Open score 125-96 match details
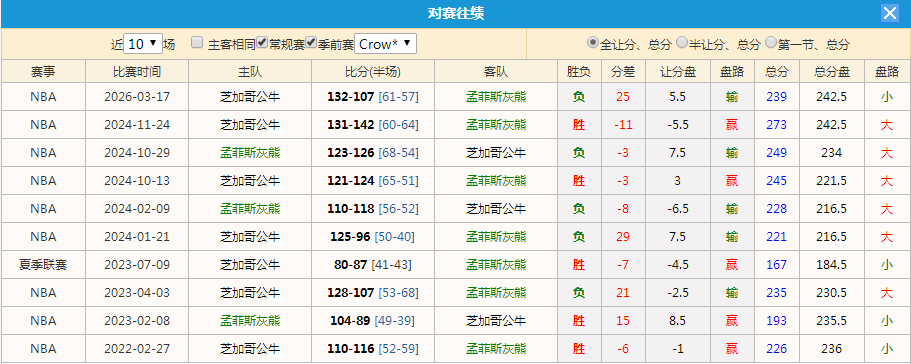This screenshot has width=911, height=364. coord(350,237)
